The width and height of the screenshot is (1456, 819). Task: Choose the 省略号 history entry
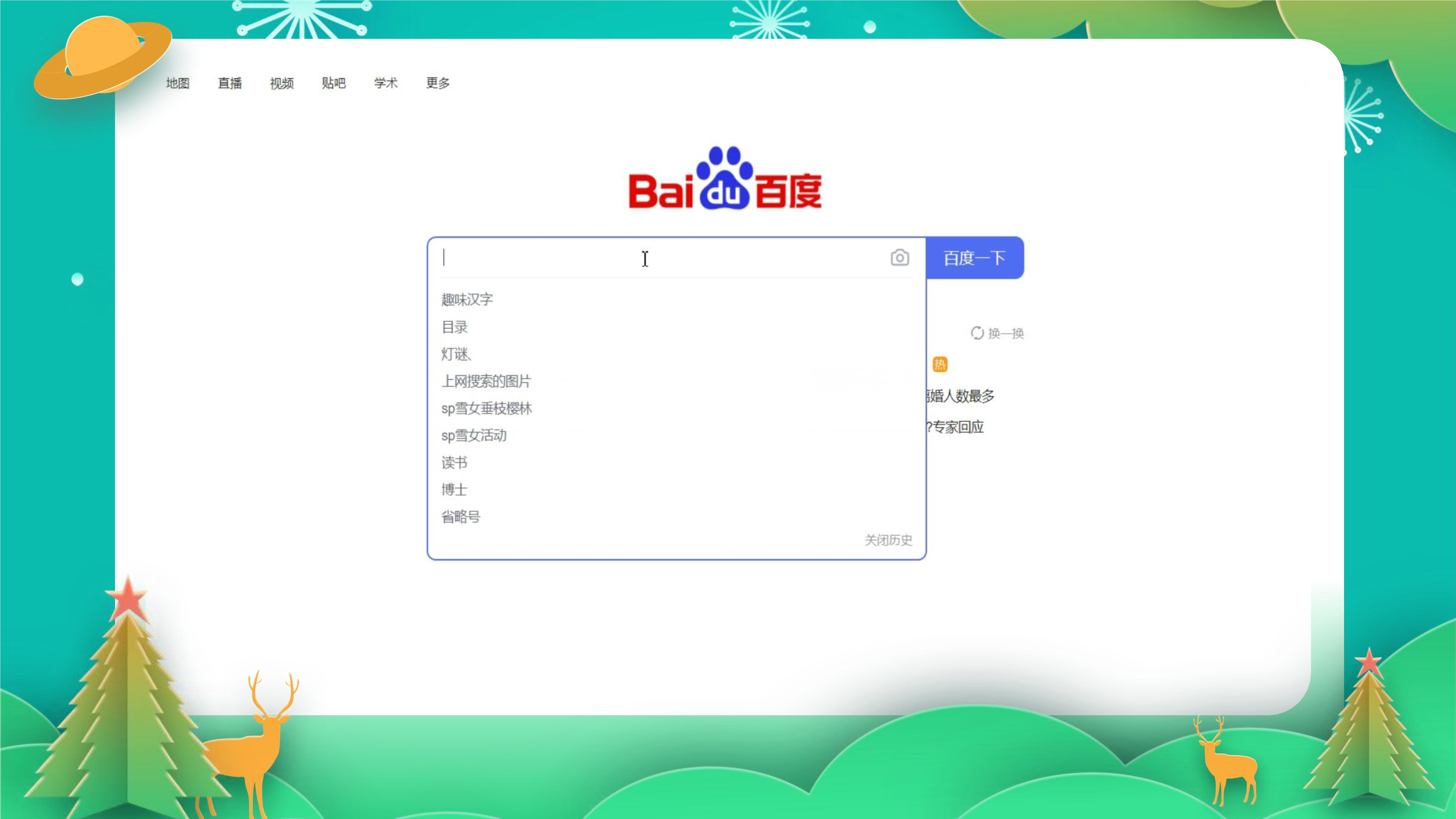[x=461, y=517]
